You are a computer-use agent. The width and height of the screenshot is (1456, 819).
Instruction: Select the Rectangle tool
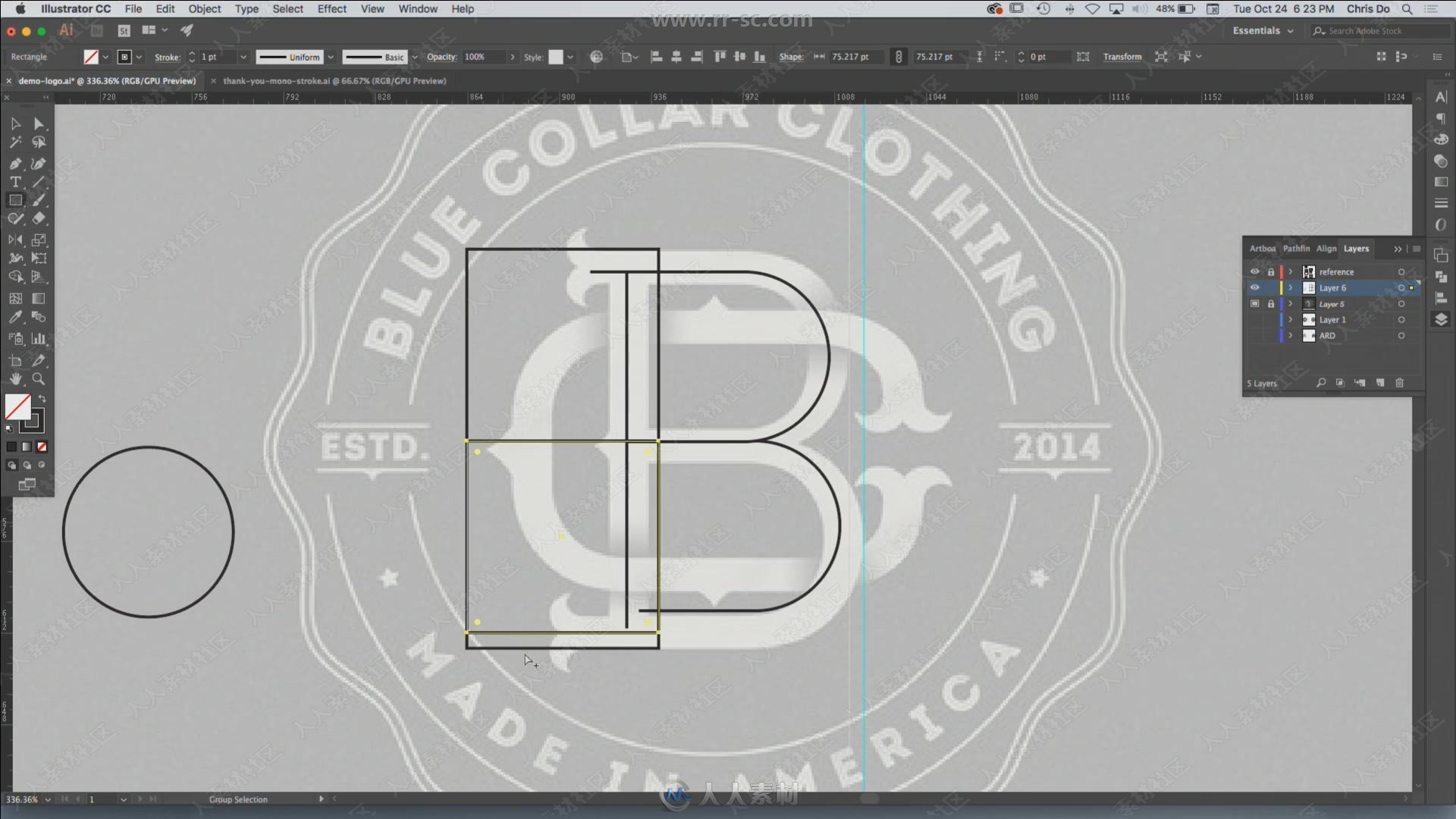(15, 200)
